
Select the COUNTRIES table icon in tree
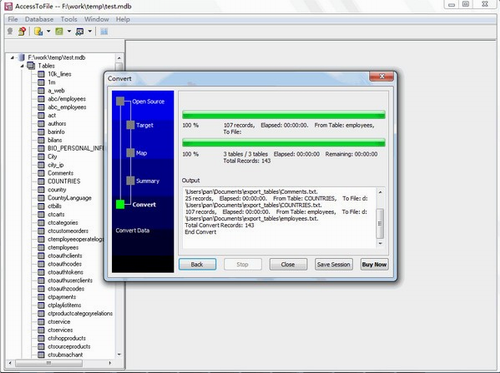(41, 181)
